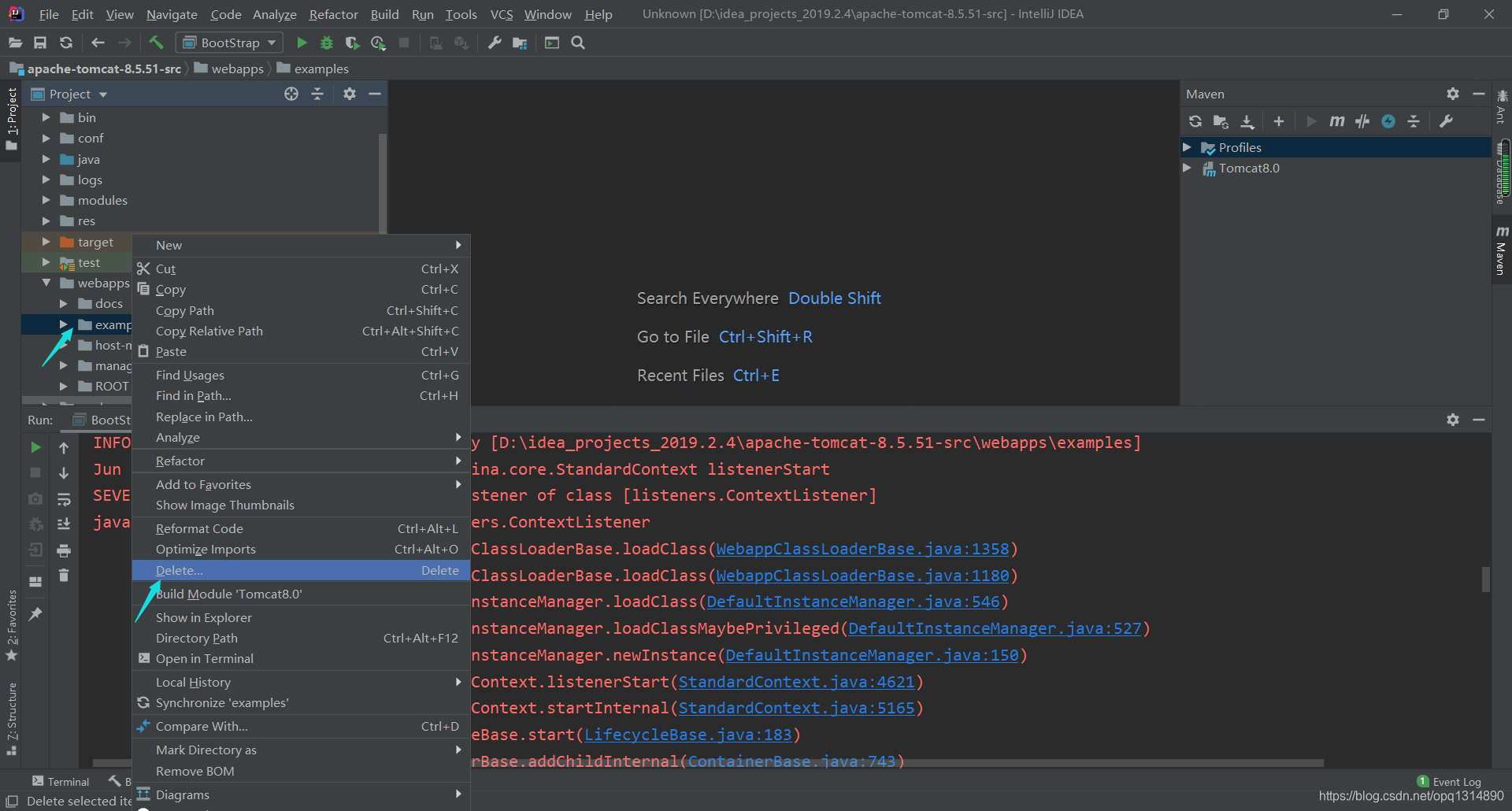The image size is (1512, 811).
Task: Click the Open folder toolbar icon
Action: coord(15,43)
